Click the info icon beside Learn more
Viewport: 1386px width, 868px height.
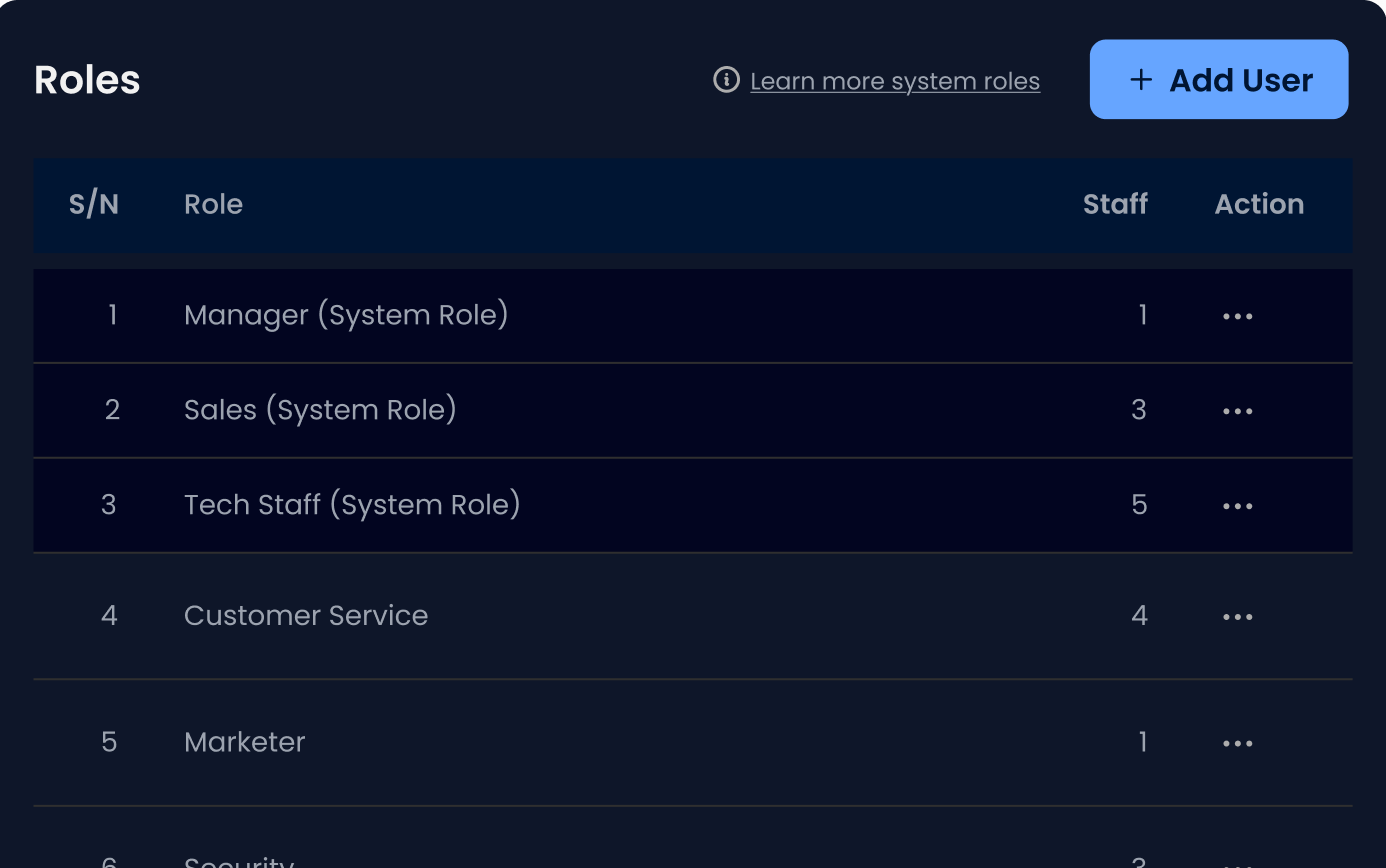tap(726, 80)
